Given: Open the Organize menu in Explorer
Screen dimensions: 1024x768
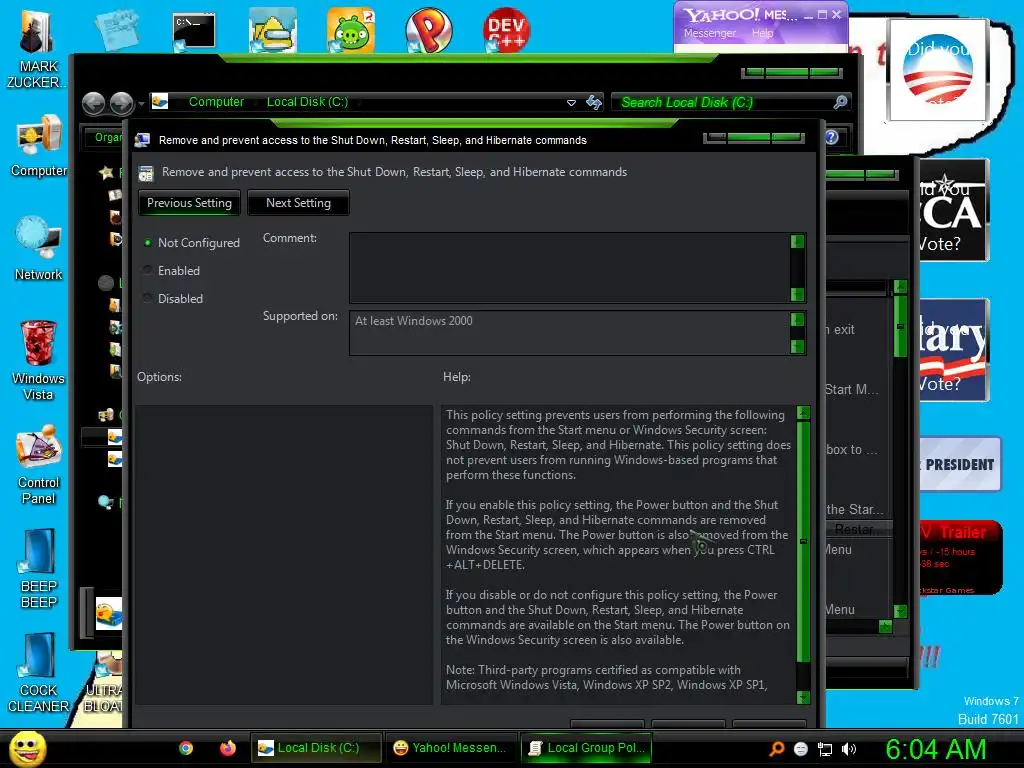Looking at the screenshot, I should coord(106,137).
